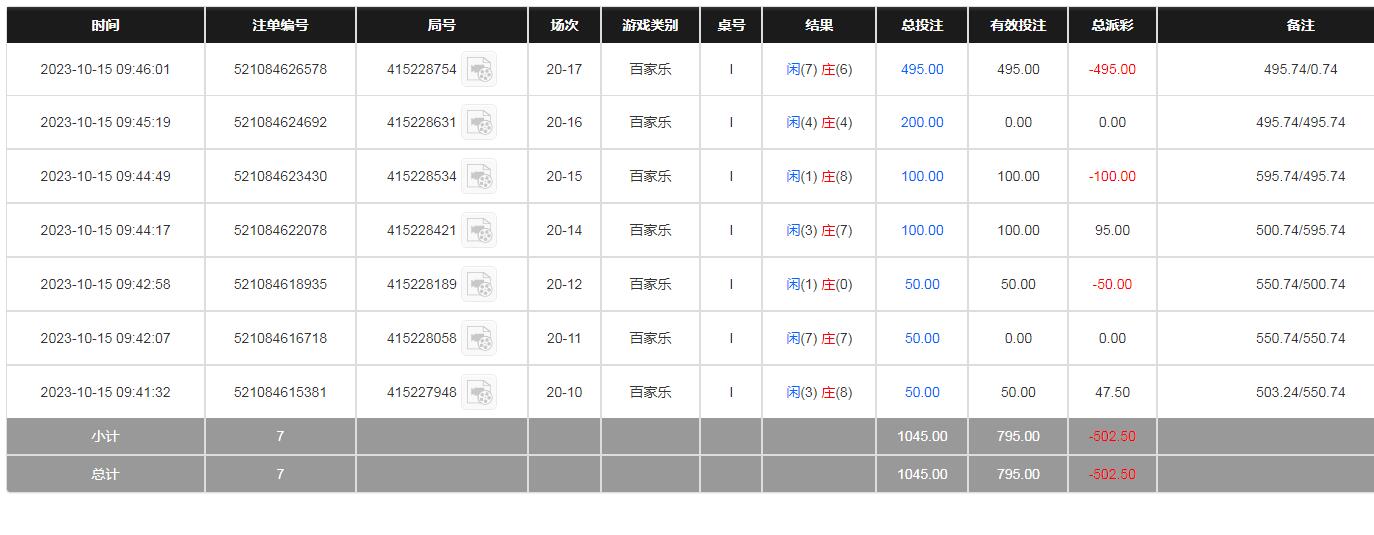
Task: Launch video replay for round 415227948
Action: click(x=480, y=393)
